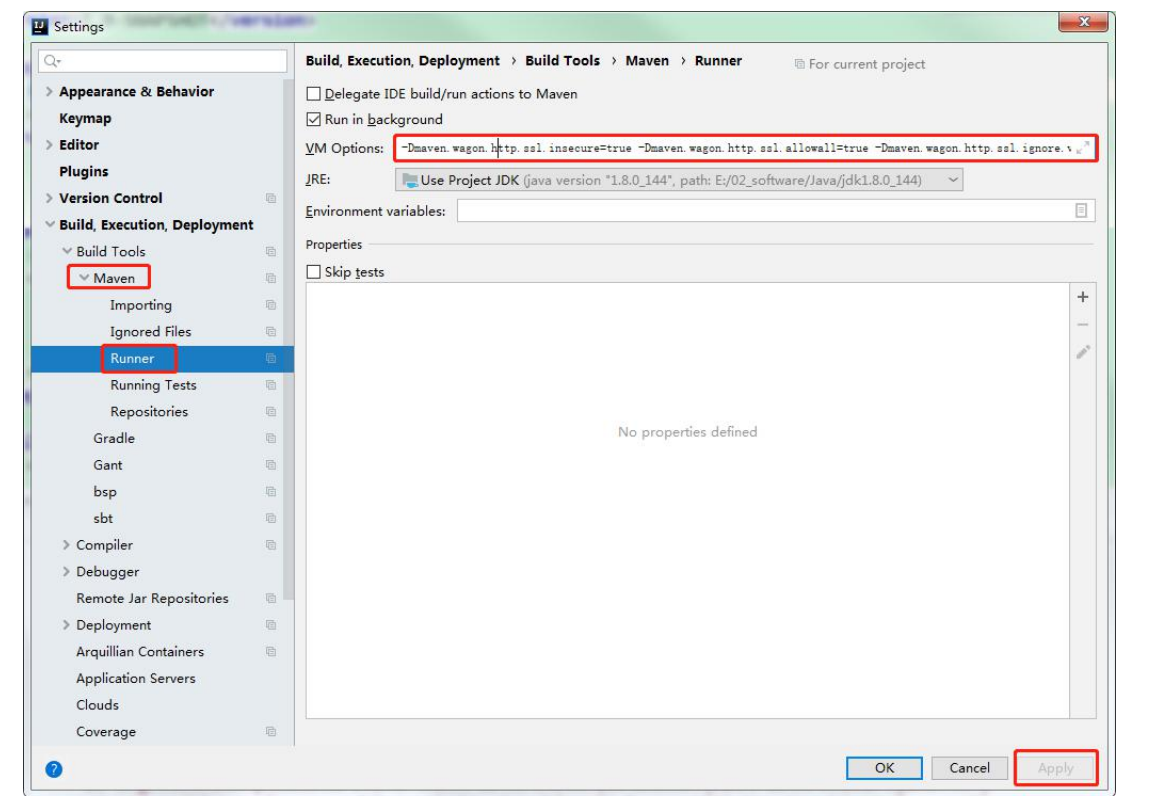Screen dimensions: 1164x797
Task: Expand the Version Control section
Action: [49, 198]
